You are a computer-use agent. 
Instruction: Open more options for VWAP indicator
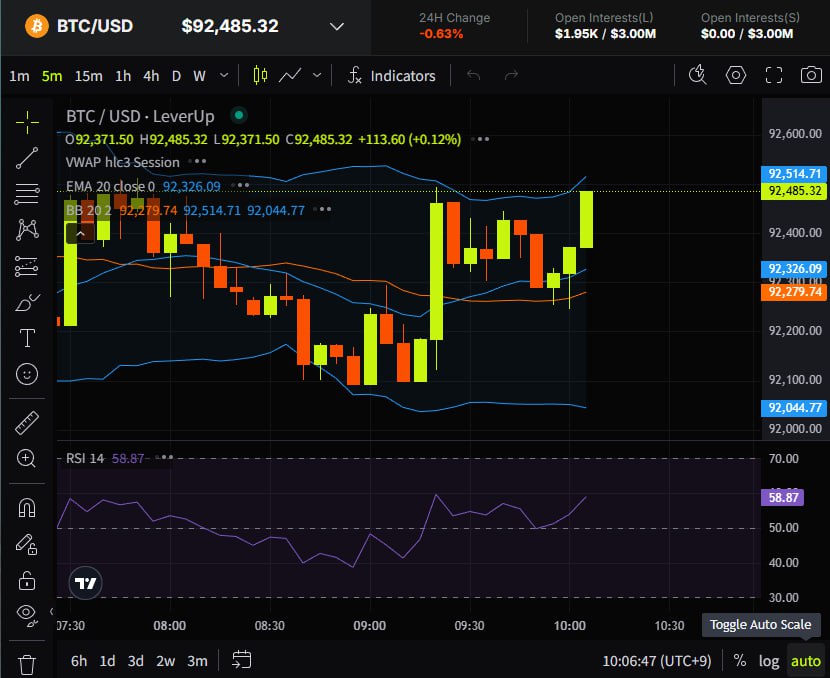[x=197, y=161]
